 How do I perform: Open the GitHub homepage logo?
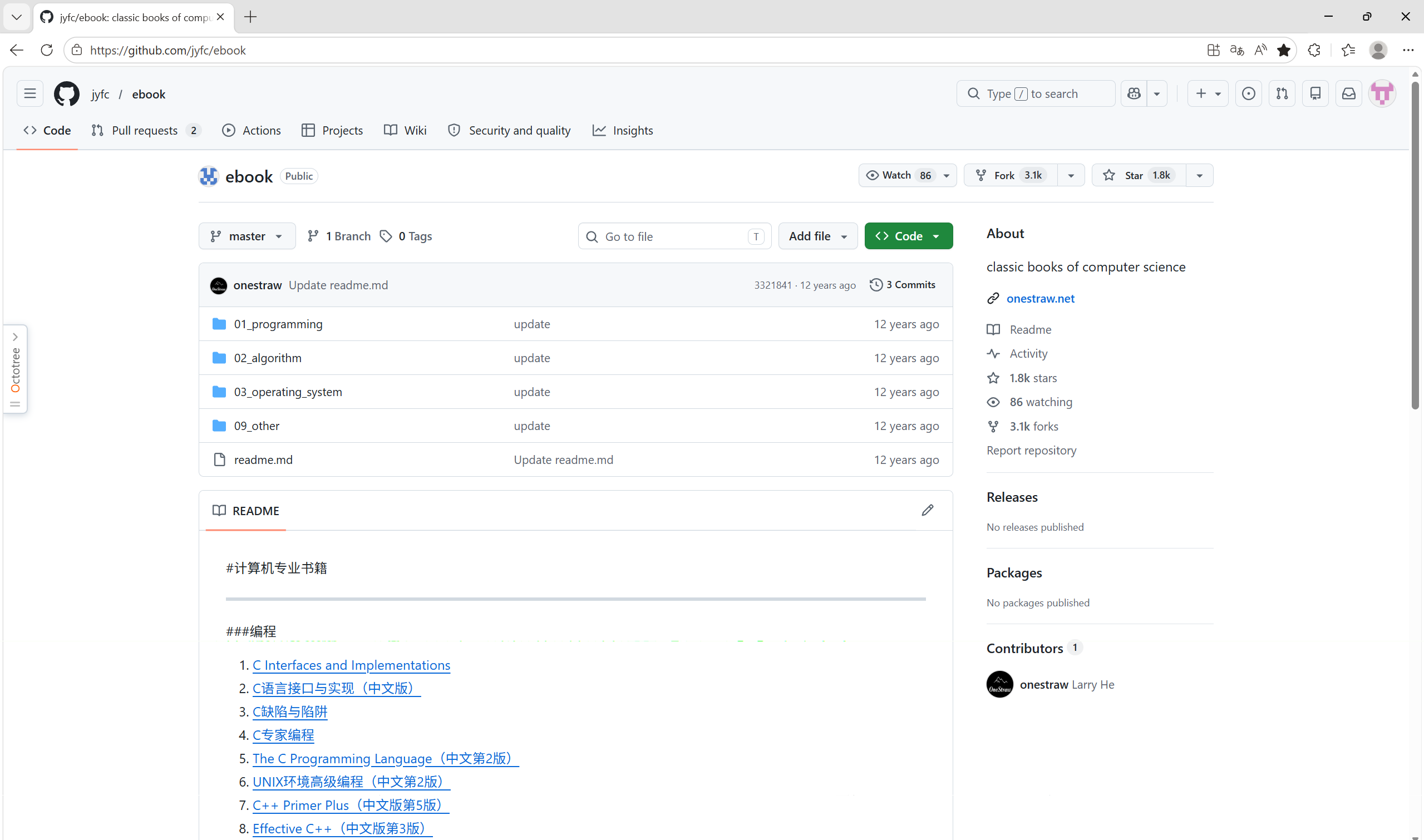(x=66, y=94)
